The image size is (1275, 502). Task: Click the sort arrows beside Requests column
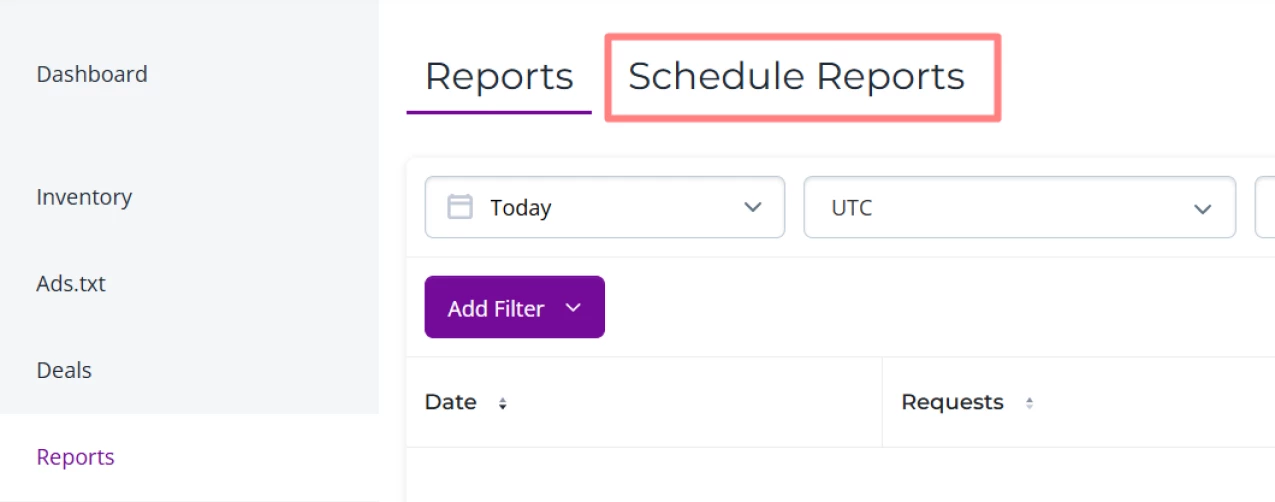tap(1029, 403)
